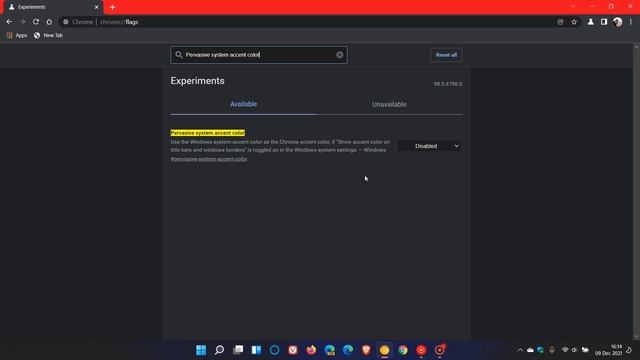Click the share page icon in address bar

560,22
